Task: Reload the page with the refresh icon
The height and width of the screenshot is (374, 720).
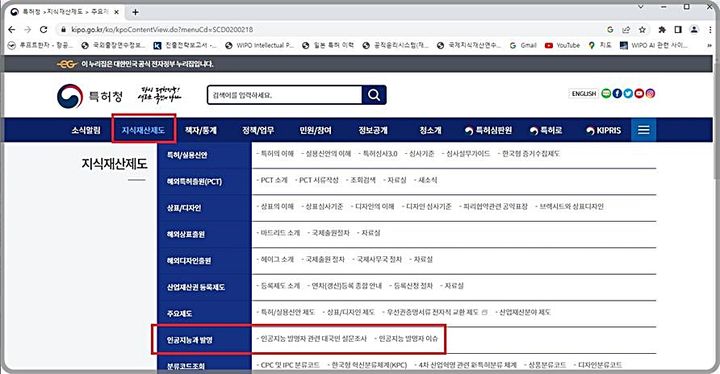Action: coord(44,29)
